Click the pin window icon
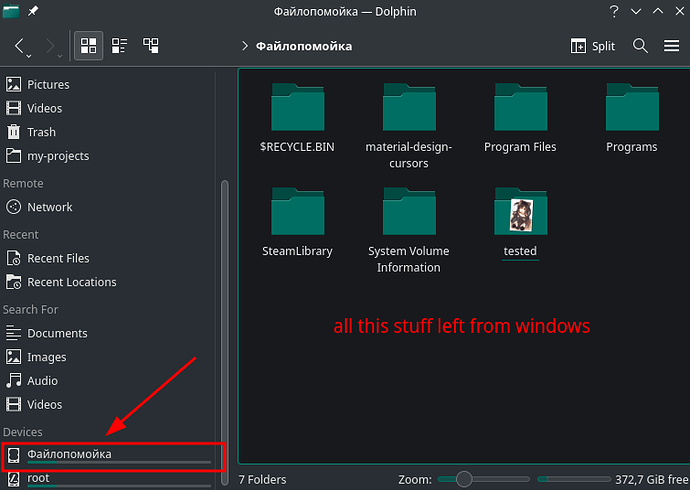The width and height of the screenshot is (690, 490). (33, 11)
